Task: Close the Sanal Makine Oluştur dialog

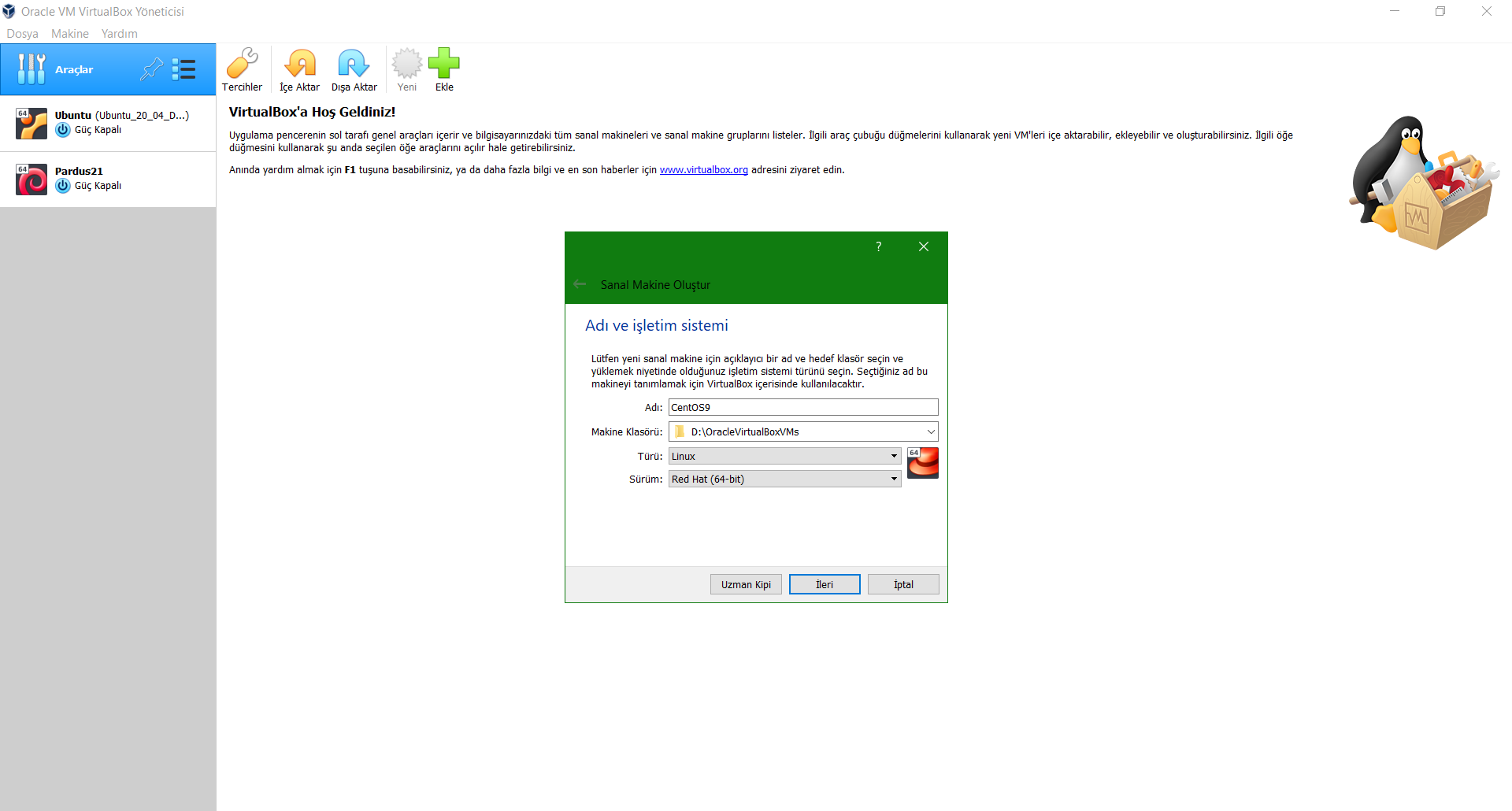Action: click(924, 246)
